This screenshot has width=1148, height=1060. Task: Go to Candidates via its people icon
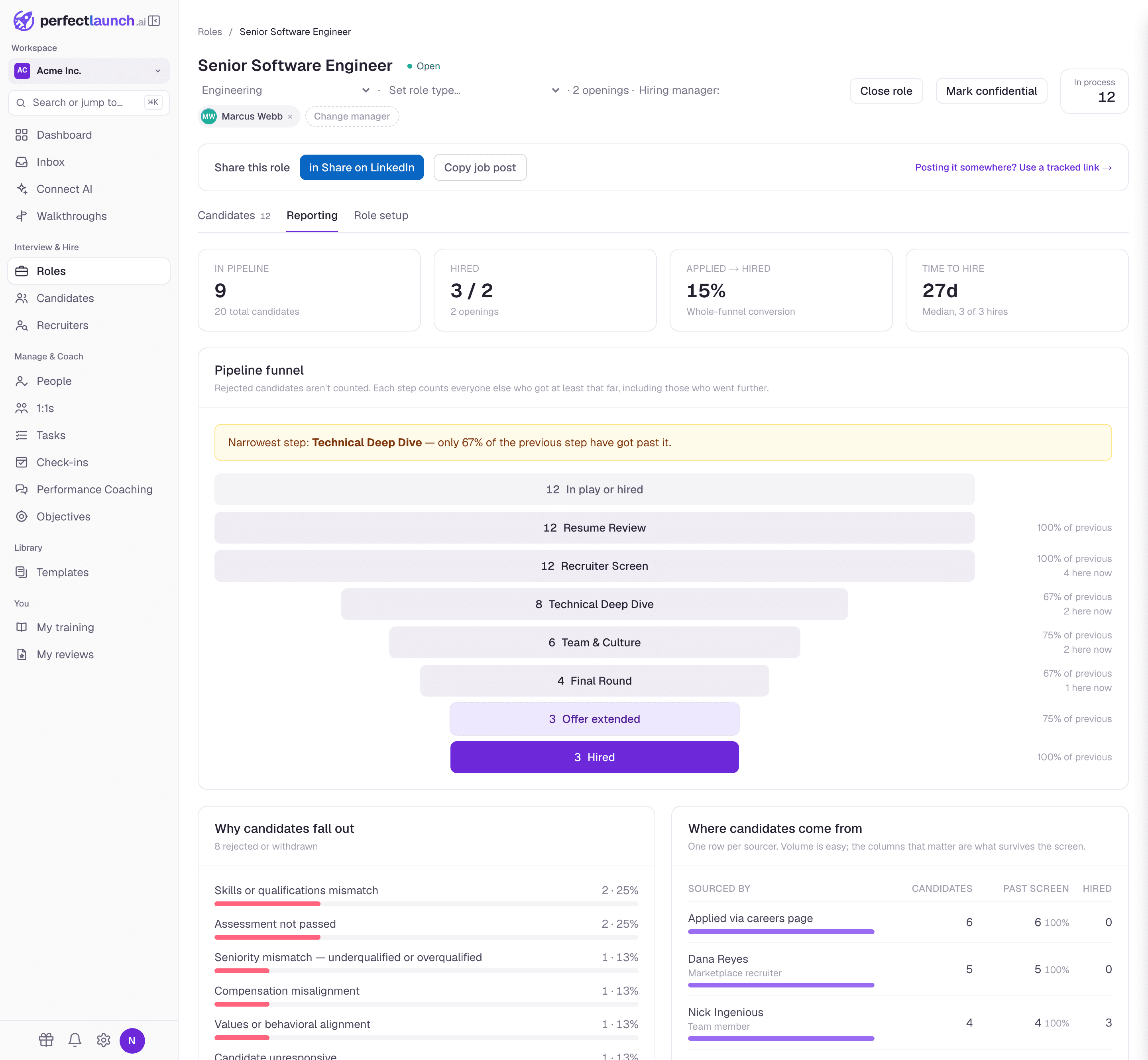coord(22,298)
